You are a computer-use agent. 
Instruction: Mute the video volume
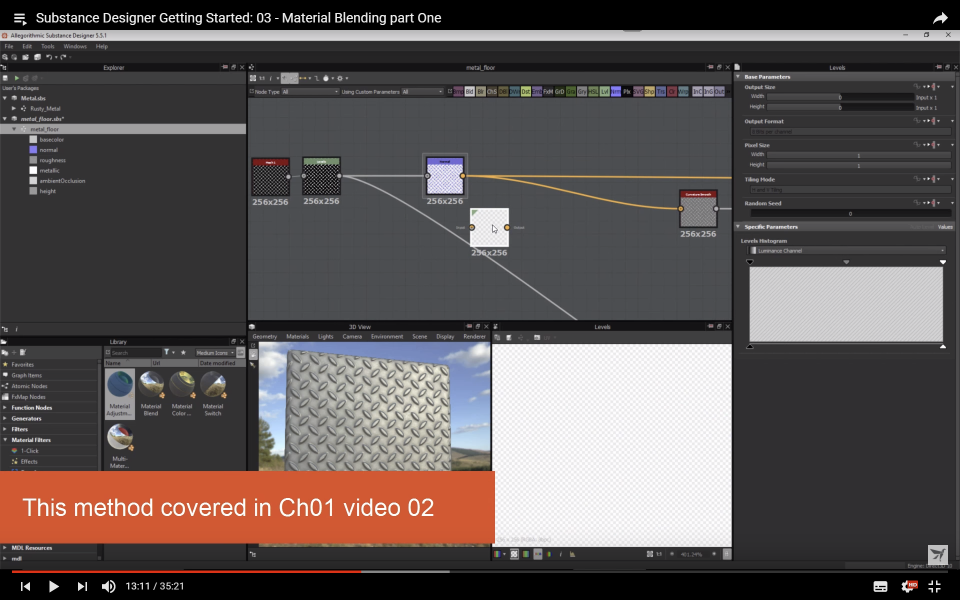click(x=108, y=587)
